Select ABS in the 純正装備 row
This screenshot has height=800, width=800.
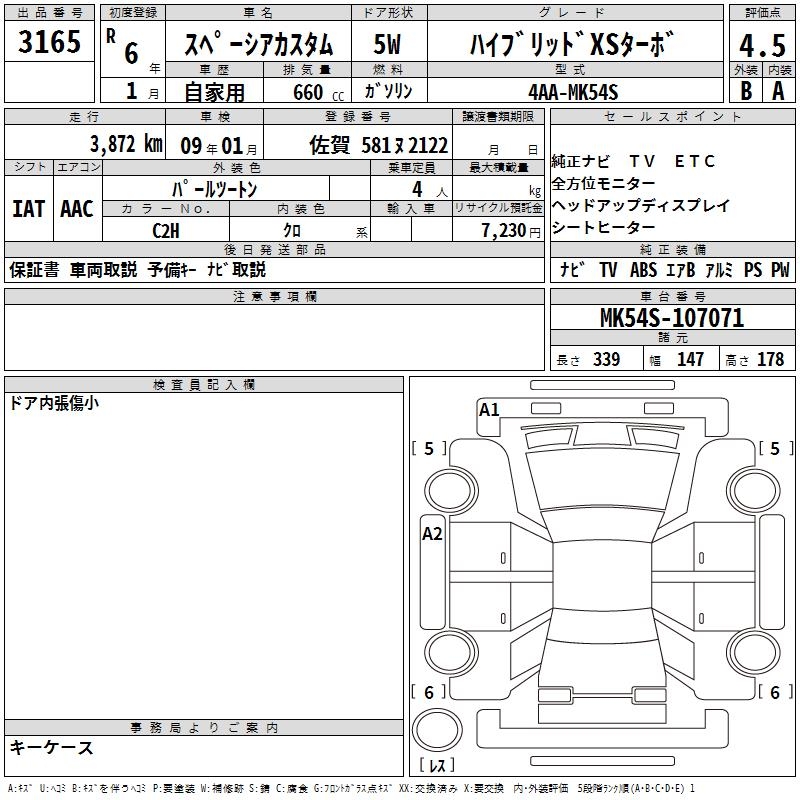643,269
